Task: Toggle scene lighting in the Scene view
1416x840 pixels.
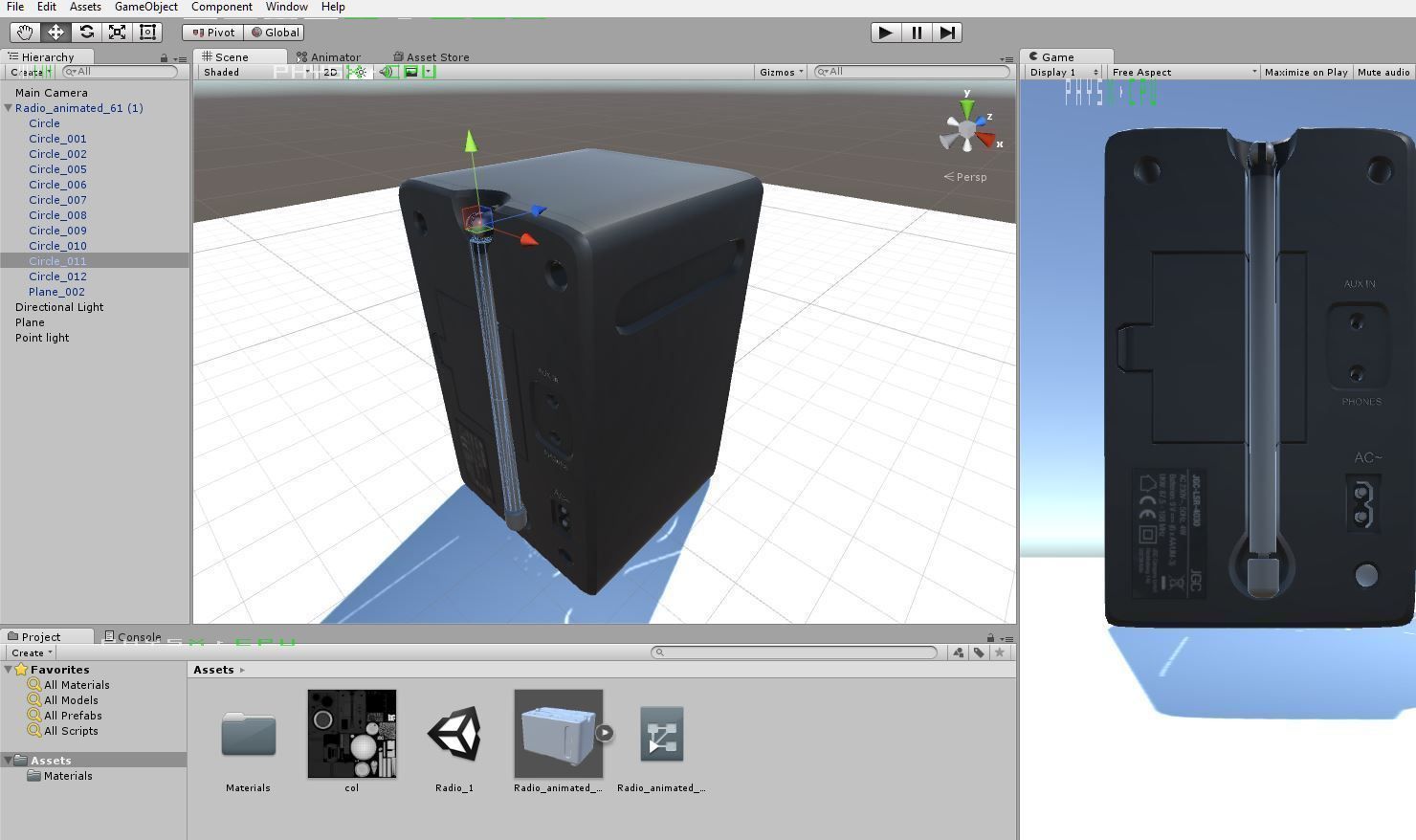Action: (357, 72)
